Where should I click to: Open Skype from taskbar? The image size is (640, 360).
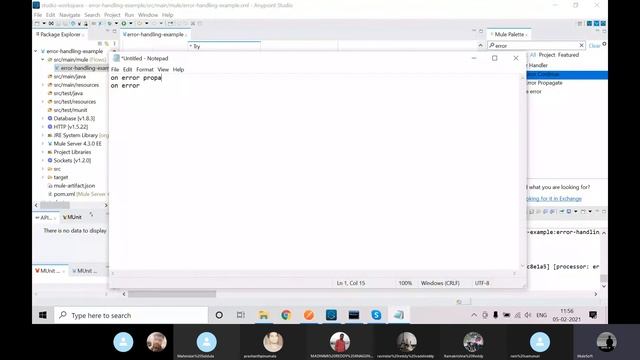point(376,315)
